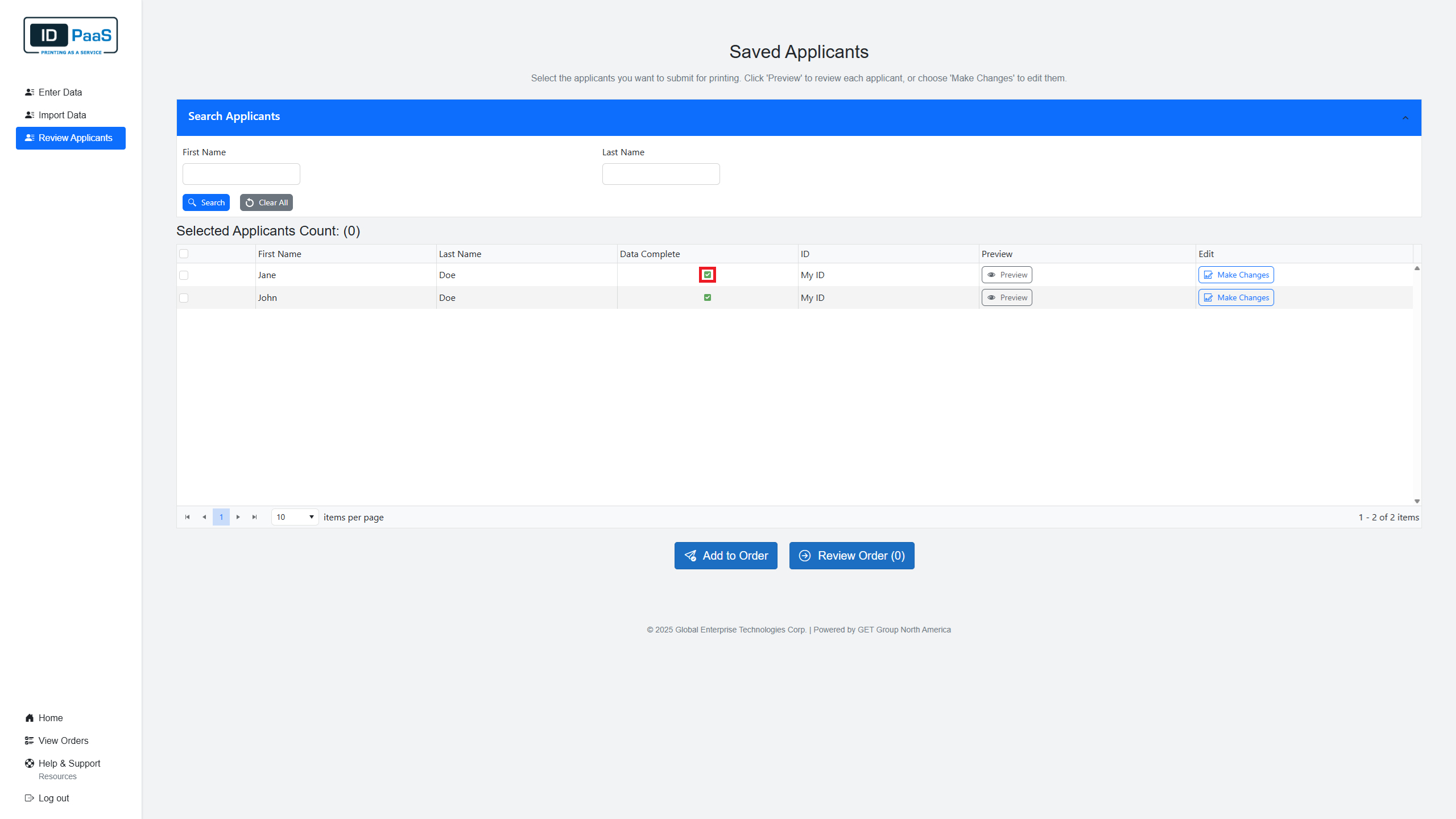1456x819 pixels.
Task: Open the items per page dropdown
Action: pyautogui.click(x=295, y=517)
